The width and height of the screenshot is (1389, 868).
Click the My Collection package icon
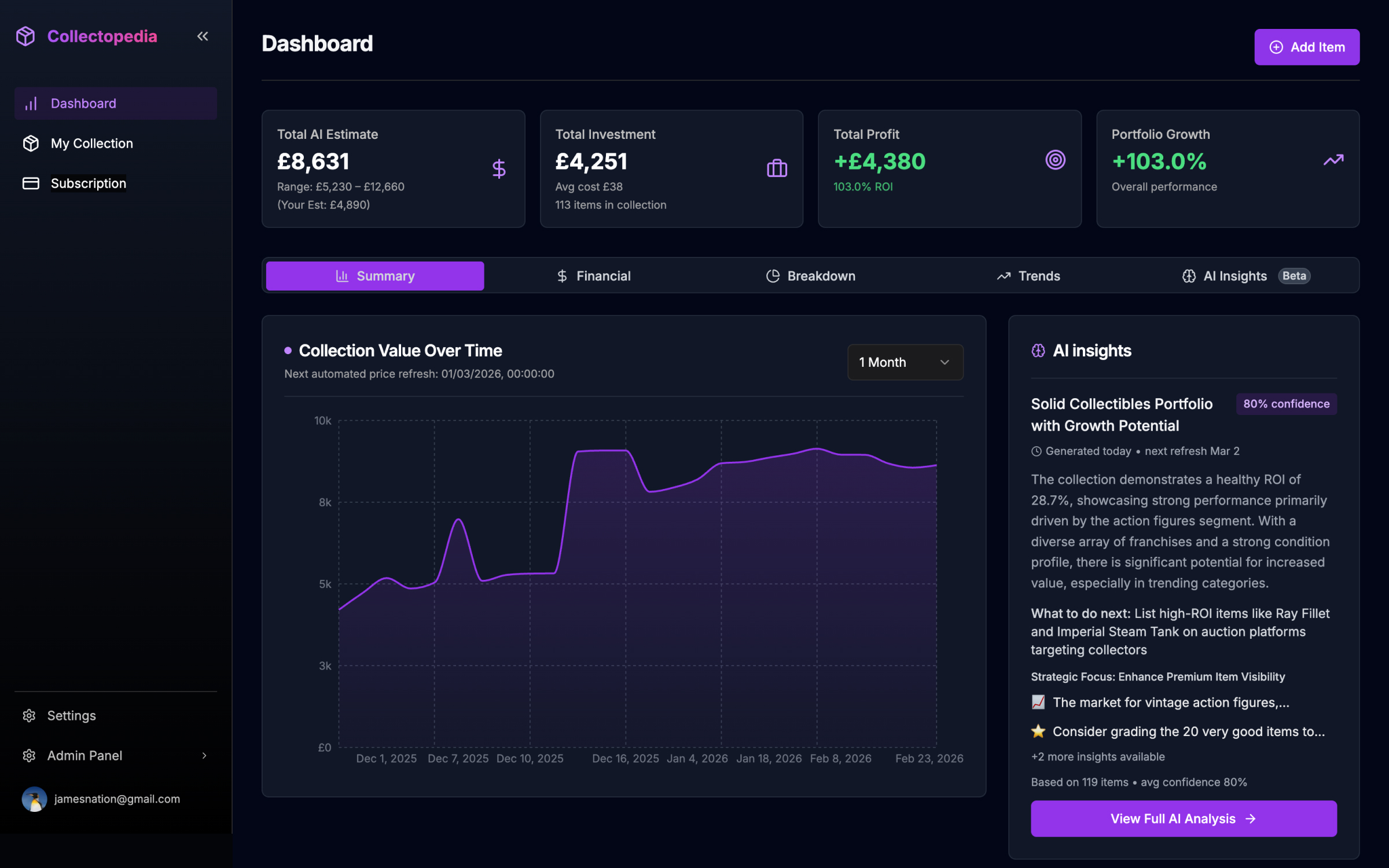point(31,143)
